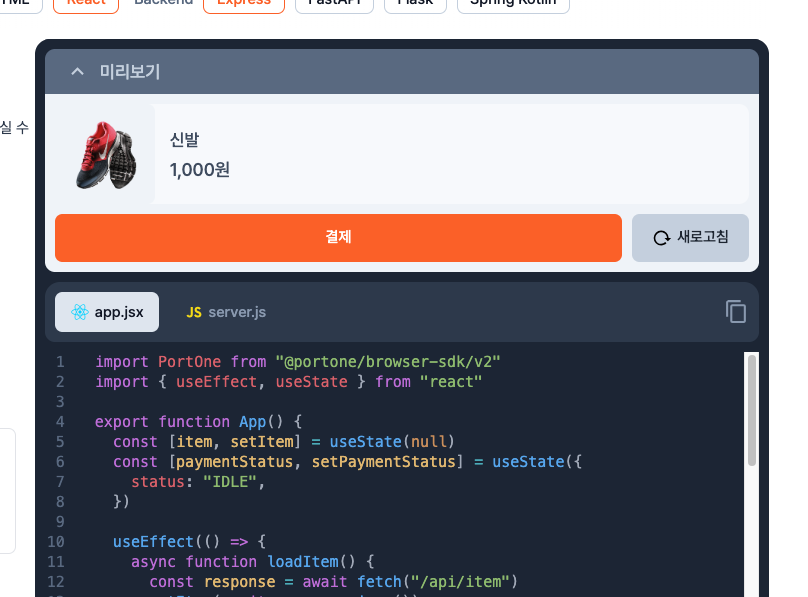This screenshot has width=808, height=597.
Task: Click the code editor vertical scrollbar
Action: 752,411
